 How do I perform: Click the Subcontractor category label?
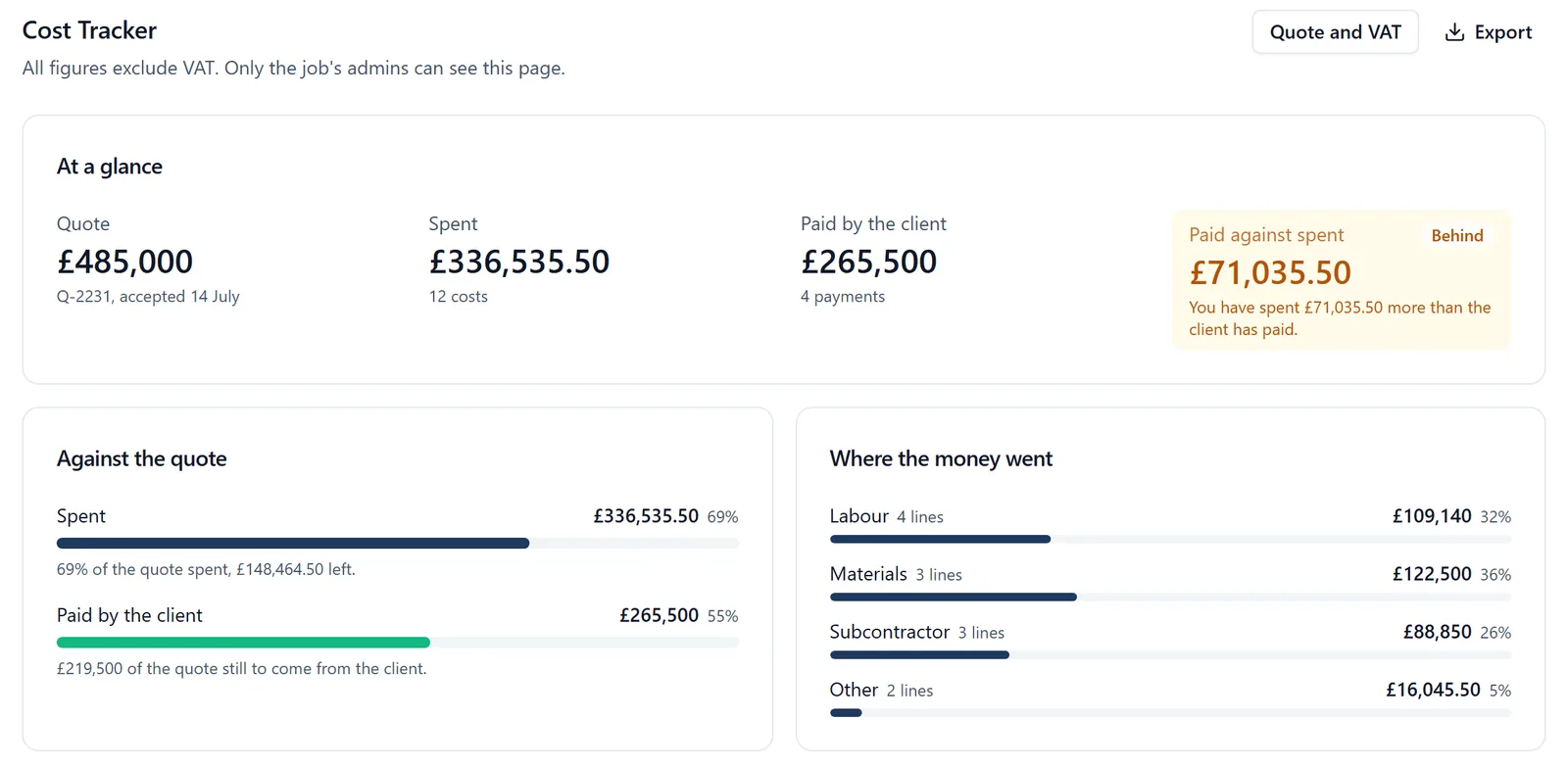[890, 632]
